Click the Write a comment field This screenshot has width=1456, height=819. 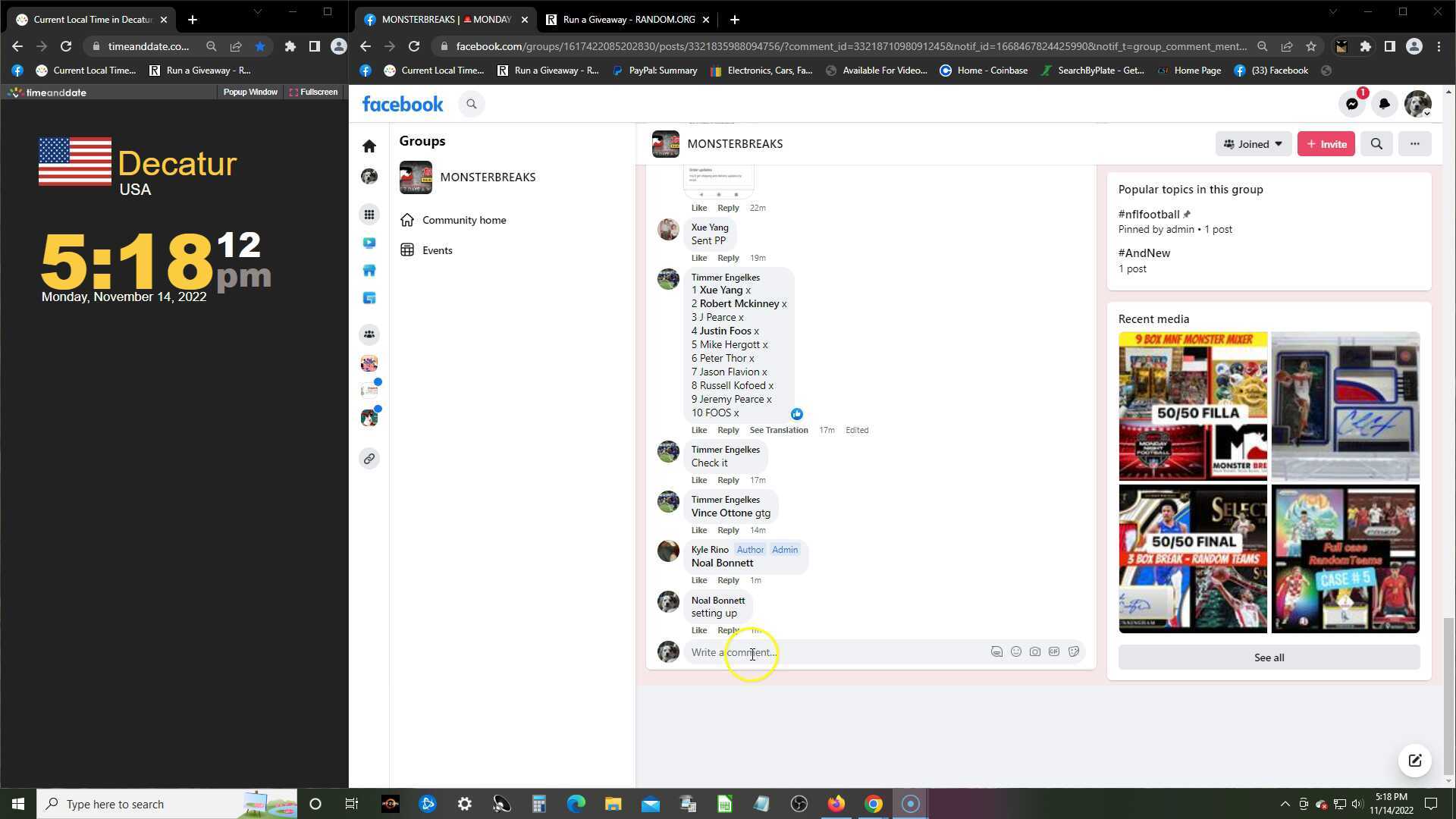834,652
